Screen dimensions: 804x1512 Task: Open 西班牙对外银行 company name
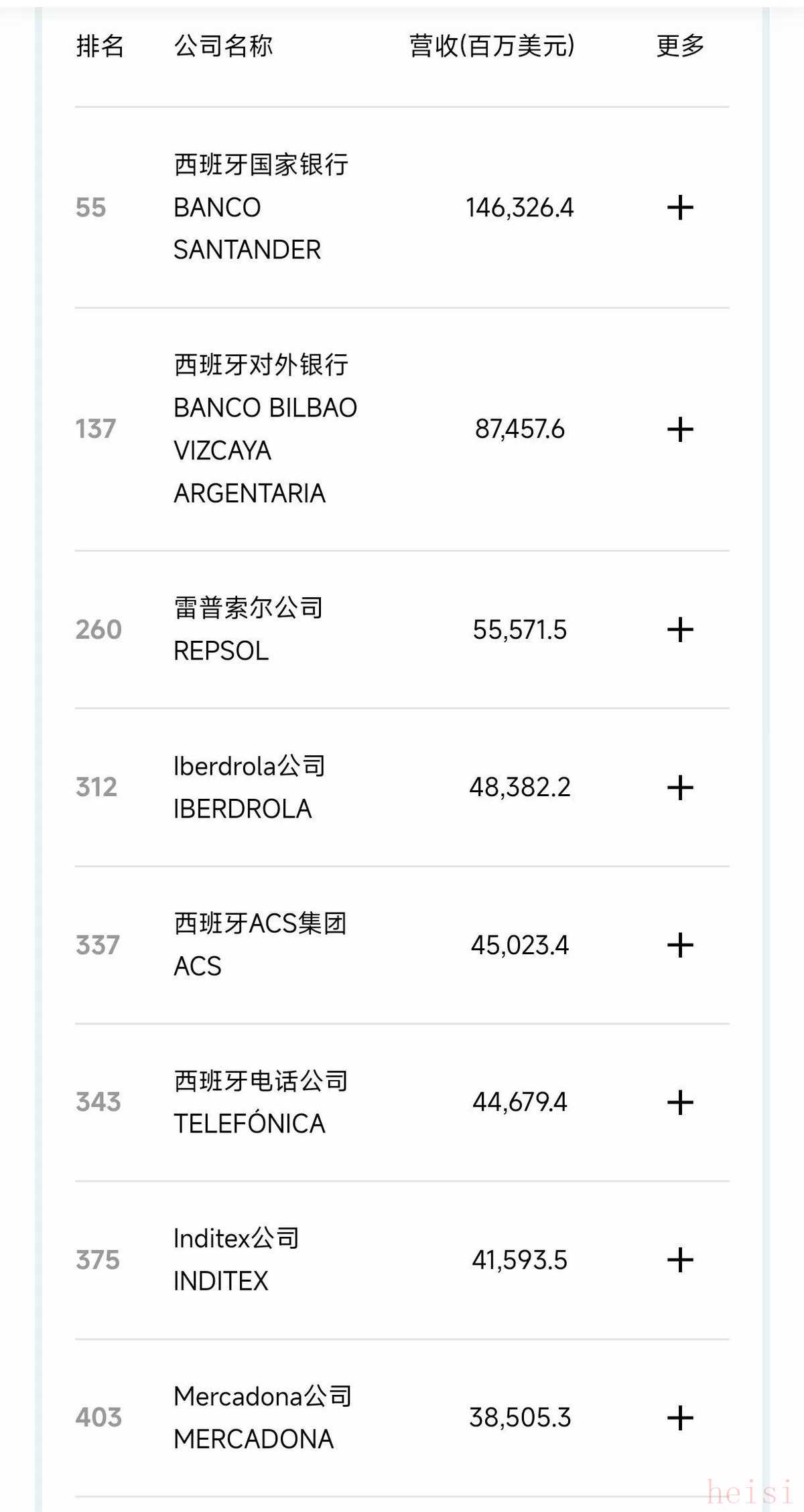coord(261,365)
